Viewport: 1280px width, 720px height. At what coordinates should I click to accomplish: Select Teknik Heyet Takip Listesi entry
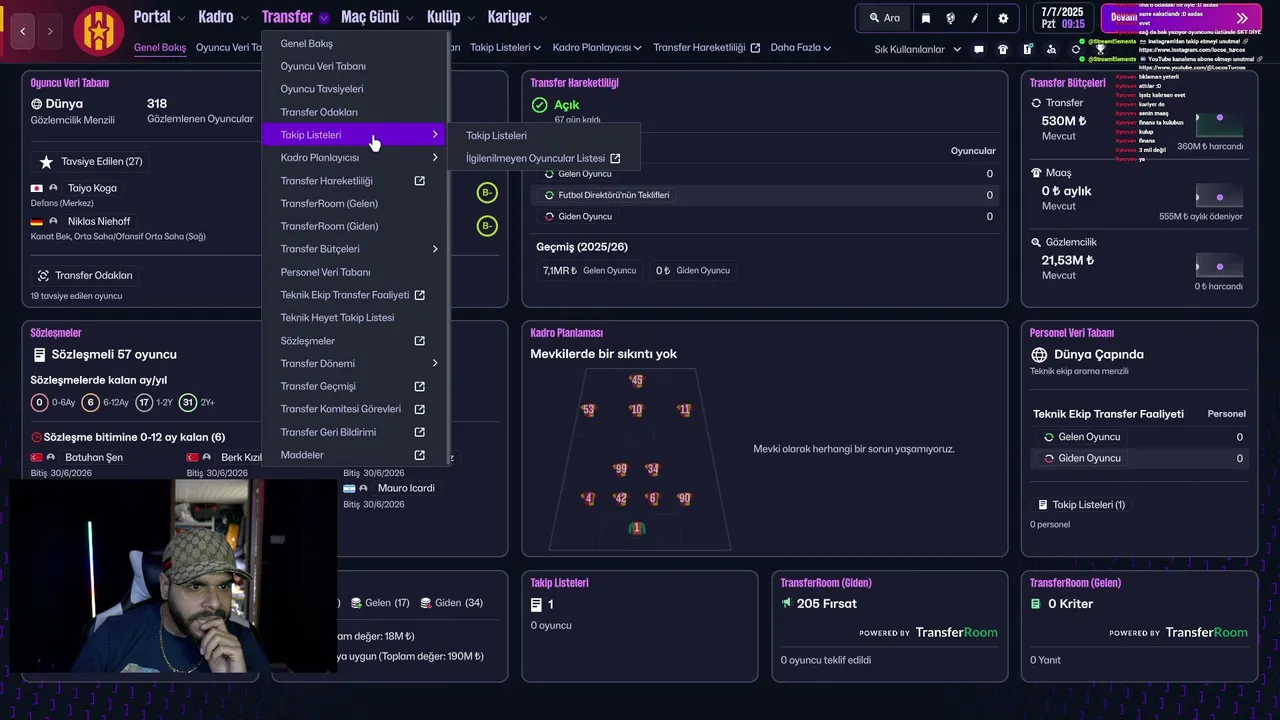(x=338, y=318)
